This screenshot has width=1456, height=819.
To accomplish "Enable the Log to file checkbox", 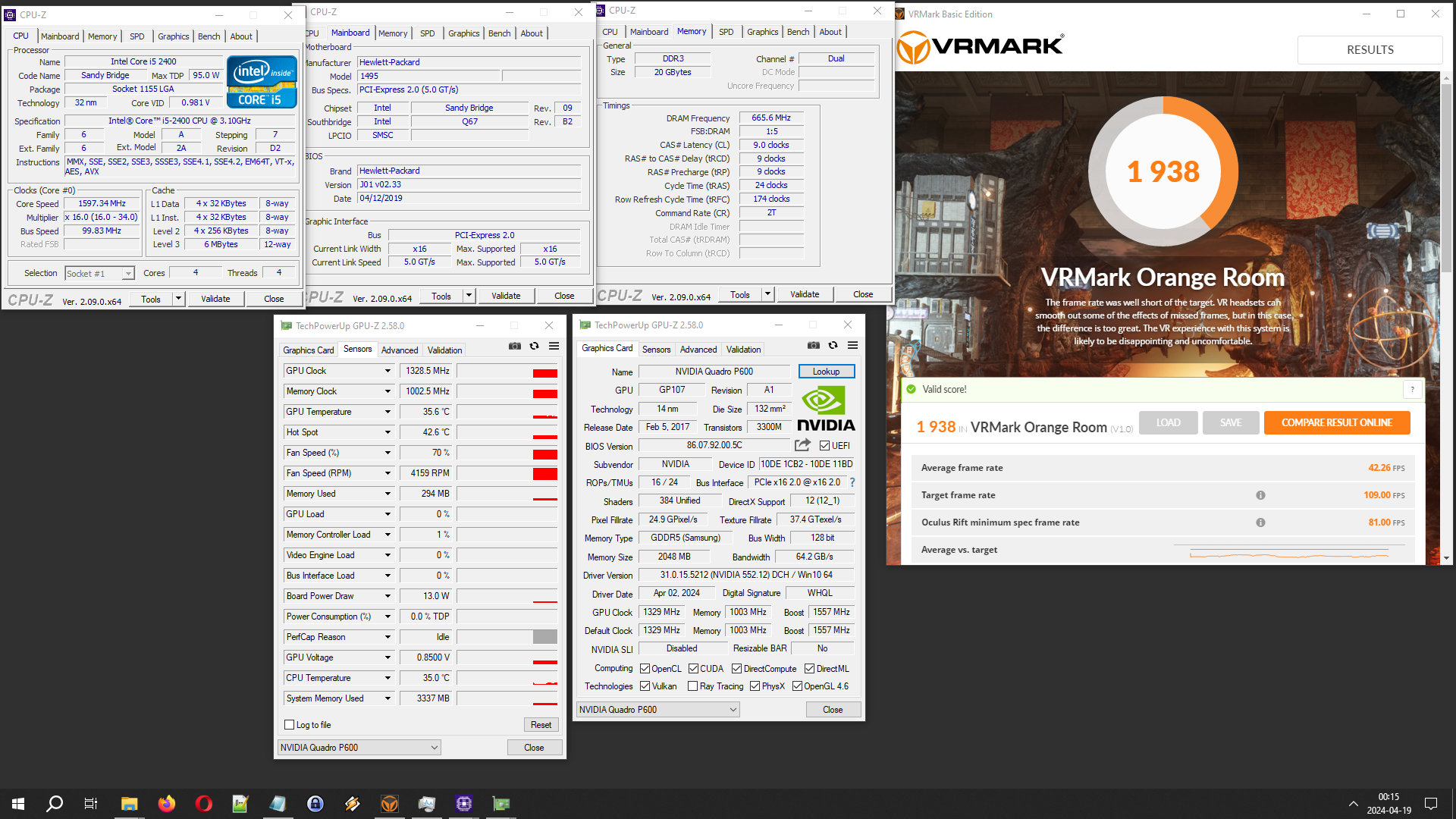I will pos(289,725).
